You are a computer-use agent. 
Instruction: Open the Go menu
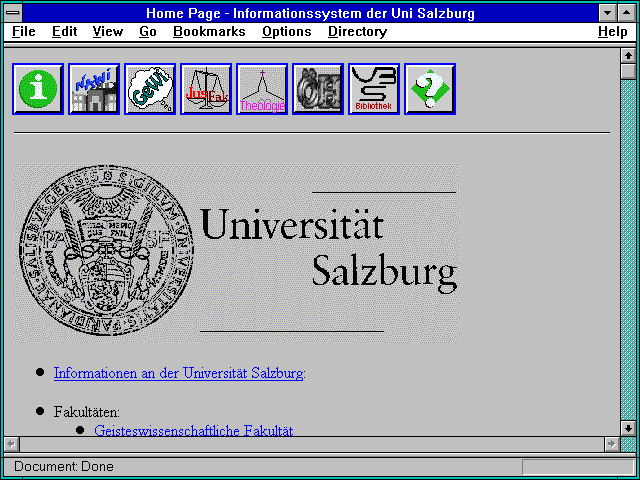coord(148,32)
